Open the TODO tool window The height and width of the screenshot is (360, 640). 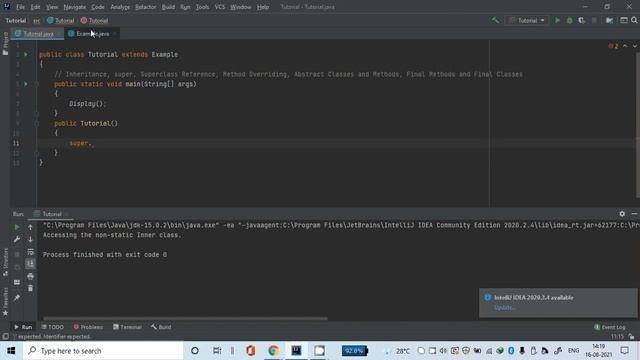coord(53,327)
